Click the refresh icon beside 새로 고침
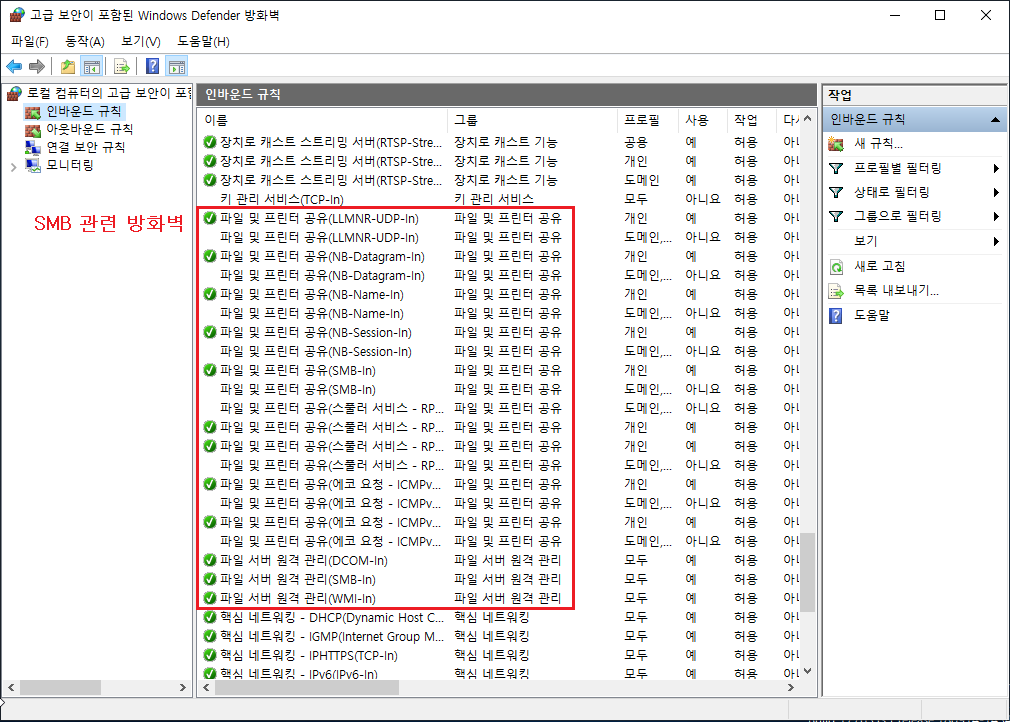The image size is (1010, 722). click(836, 266)
